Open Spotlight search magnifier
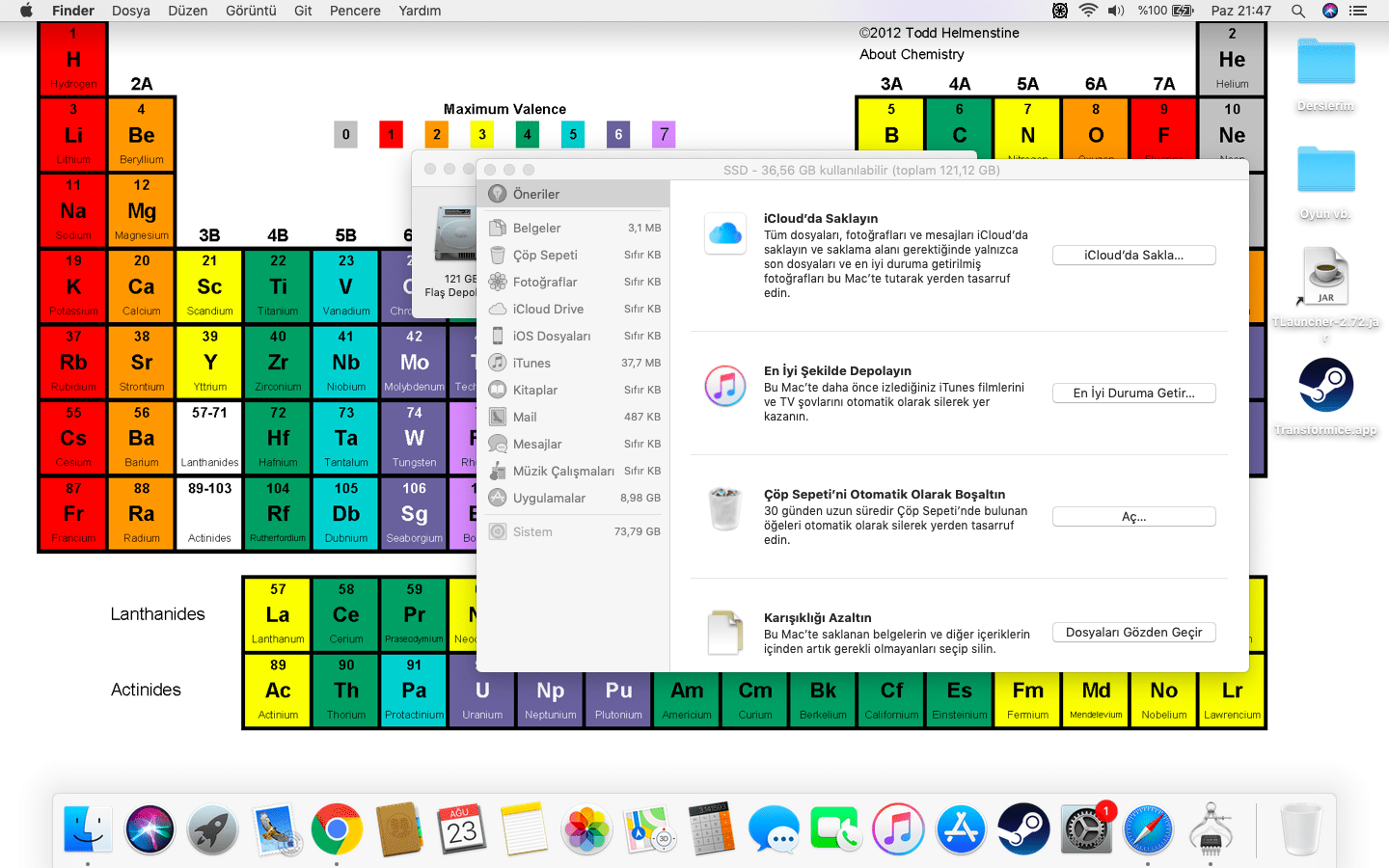 click(x=1298, y=11)
